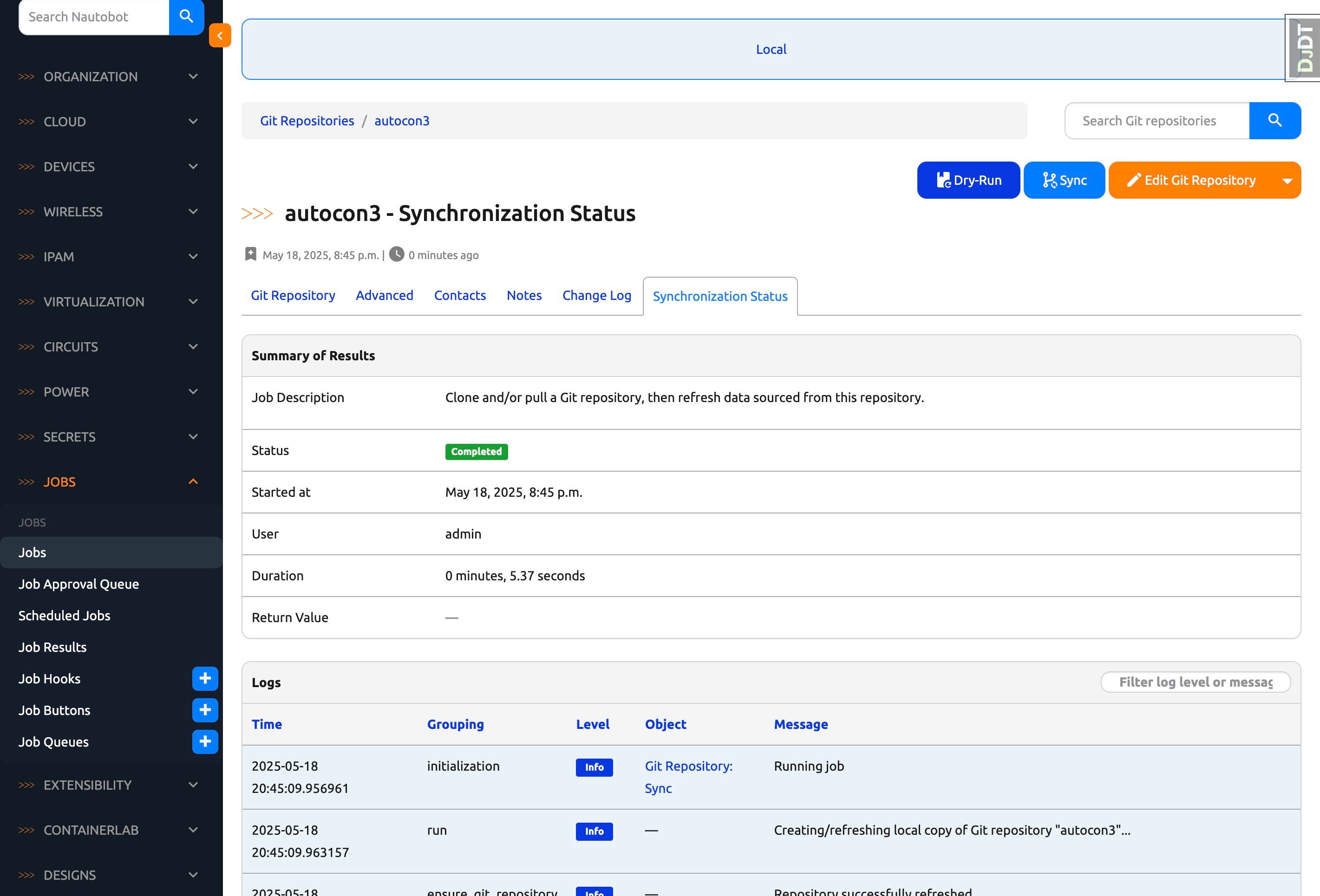Open Git Repositories breadcrumb link
Screen dimensions: 1320x896
point(307,120)
